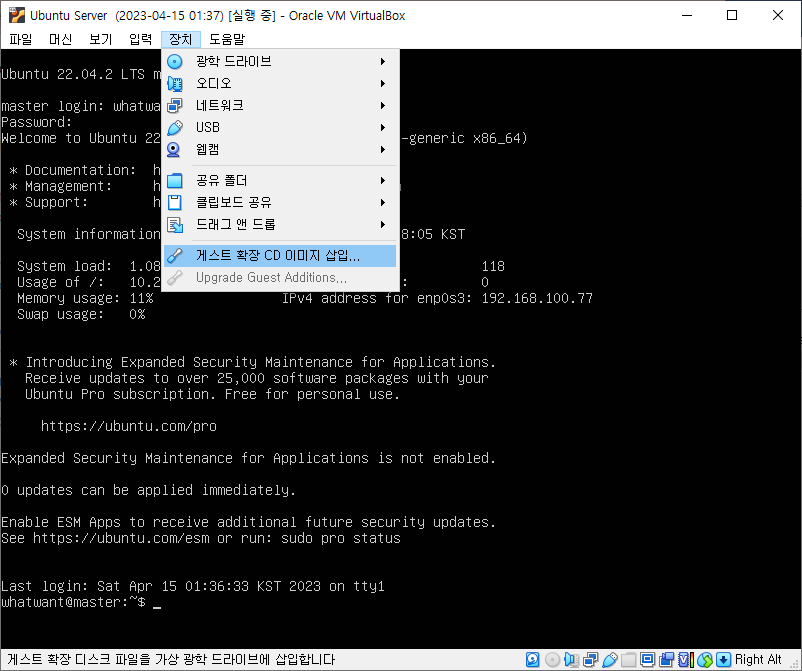The width and height of the screenshot is (802, 671).
Task: Click https://ubuntu.com/pro text in terminal
Action: 129,426
